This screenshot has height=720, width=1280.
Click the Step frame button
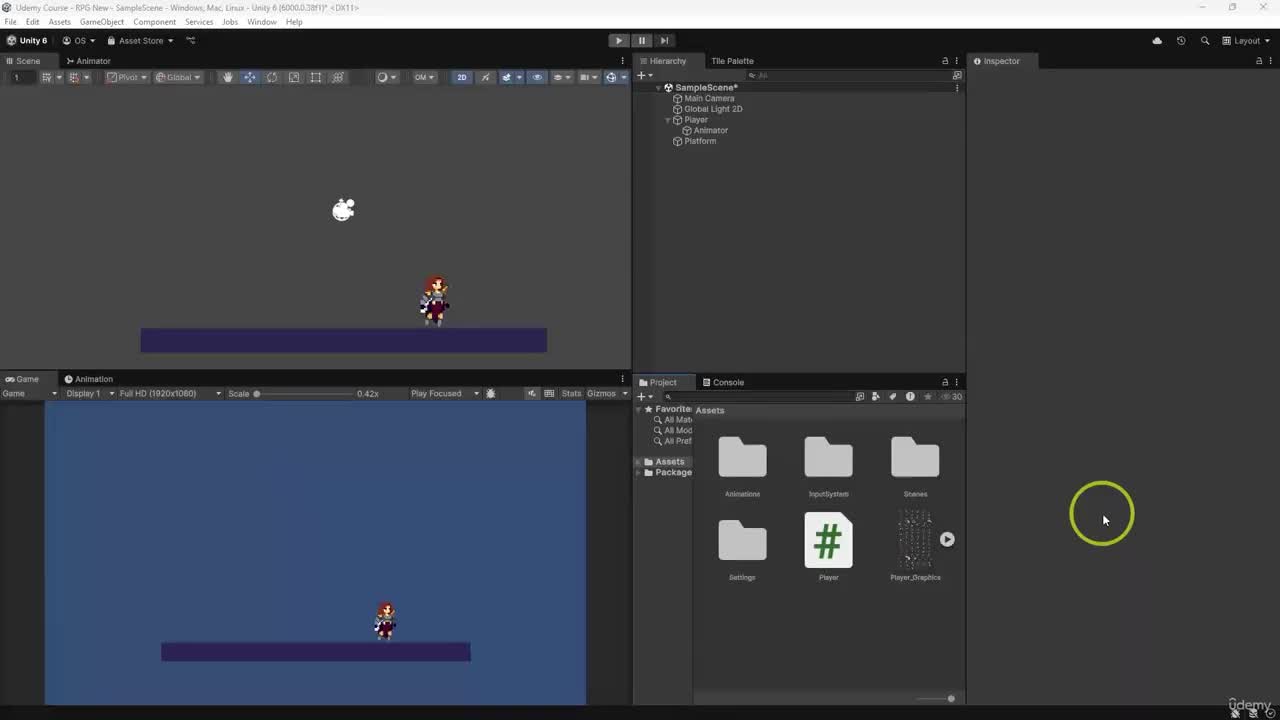click(x=664, y=41)
